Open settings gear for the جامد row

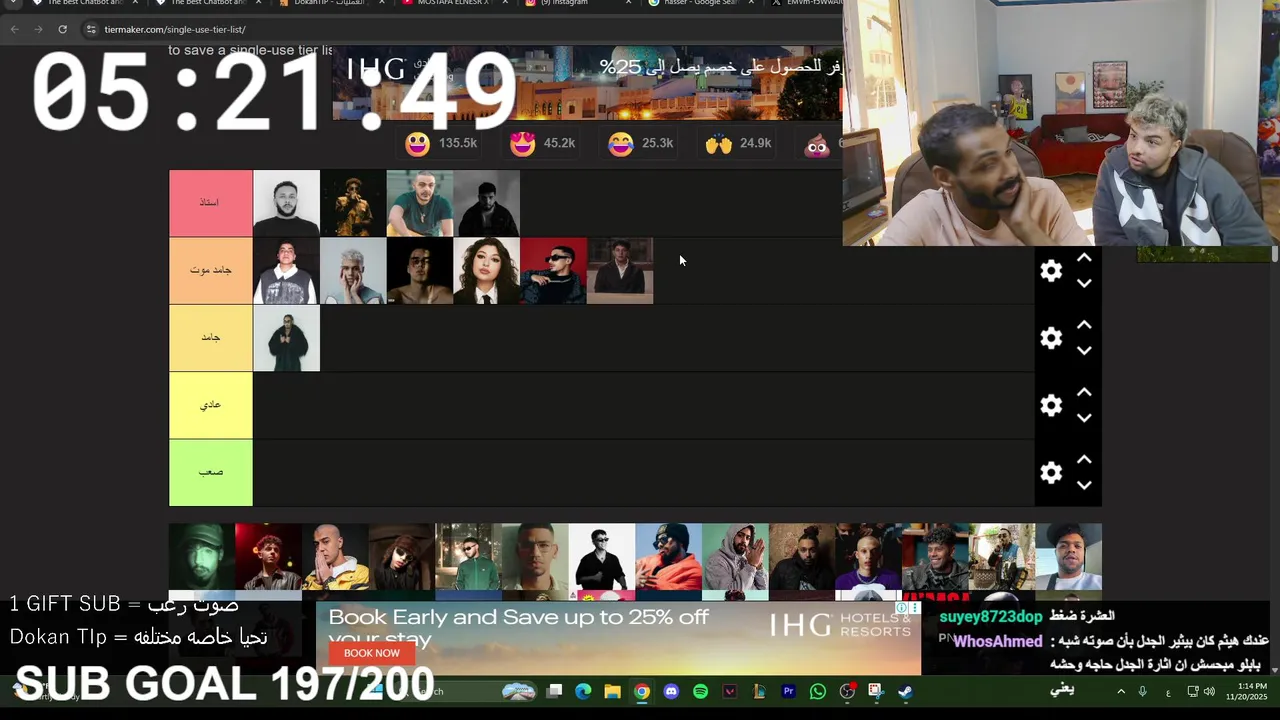(x=1051, y=338)
